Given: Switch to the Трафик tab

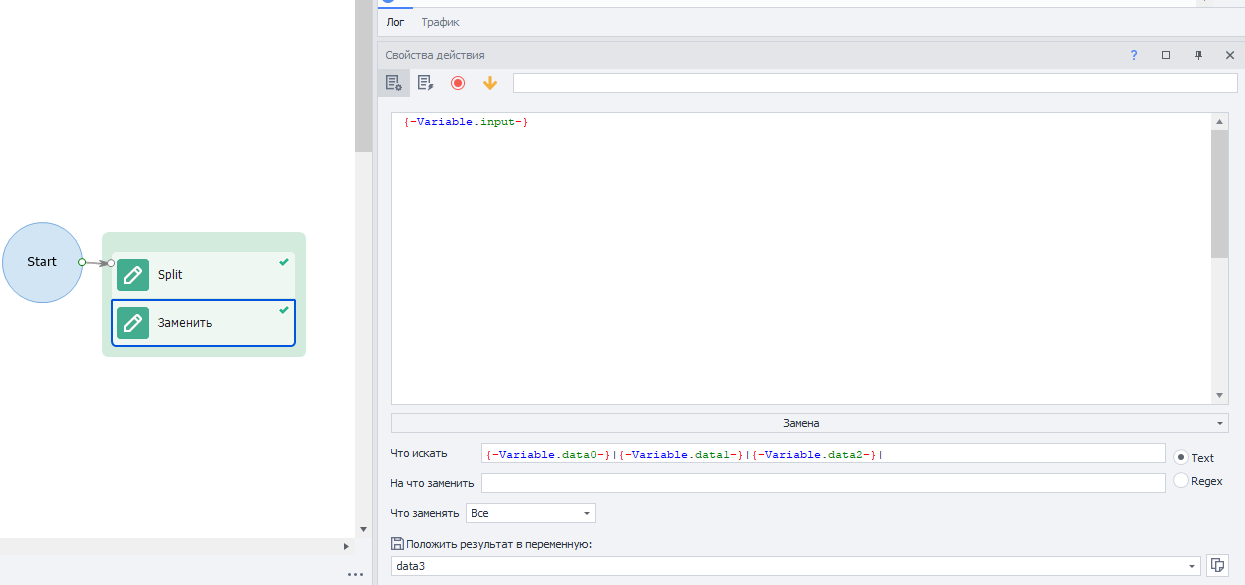Looking at the screenshot, I should 440,22.
